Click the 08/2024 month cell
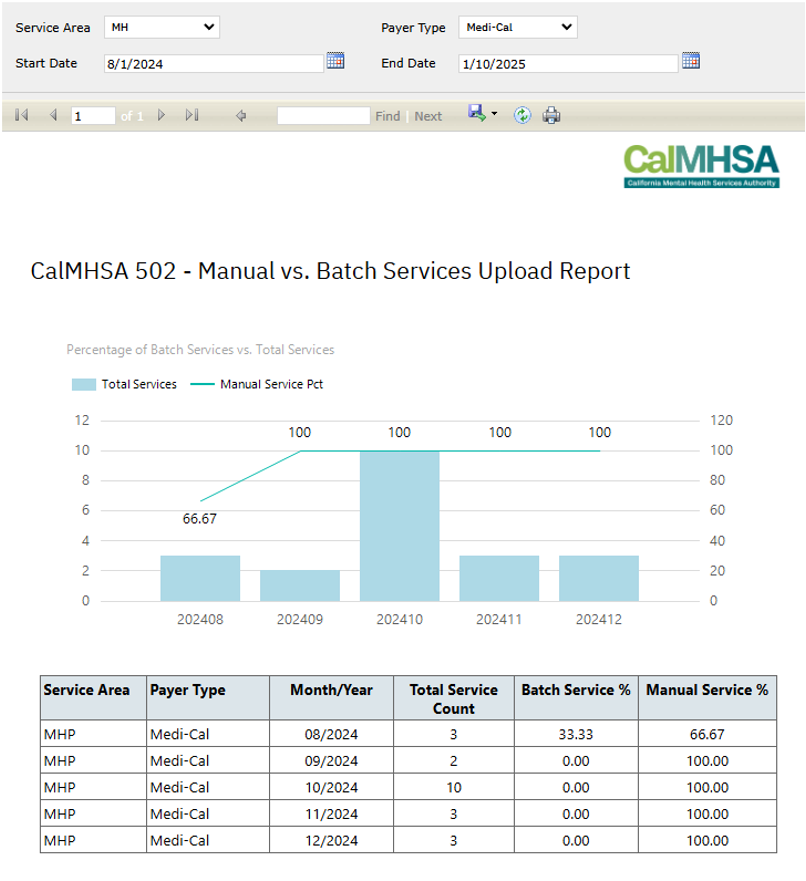The image size is (806, 881). point(331,734)
